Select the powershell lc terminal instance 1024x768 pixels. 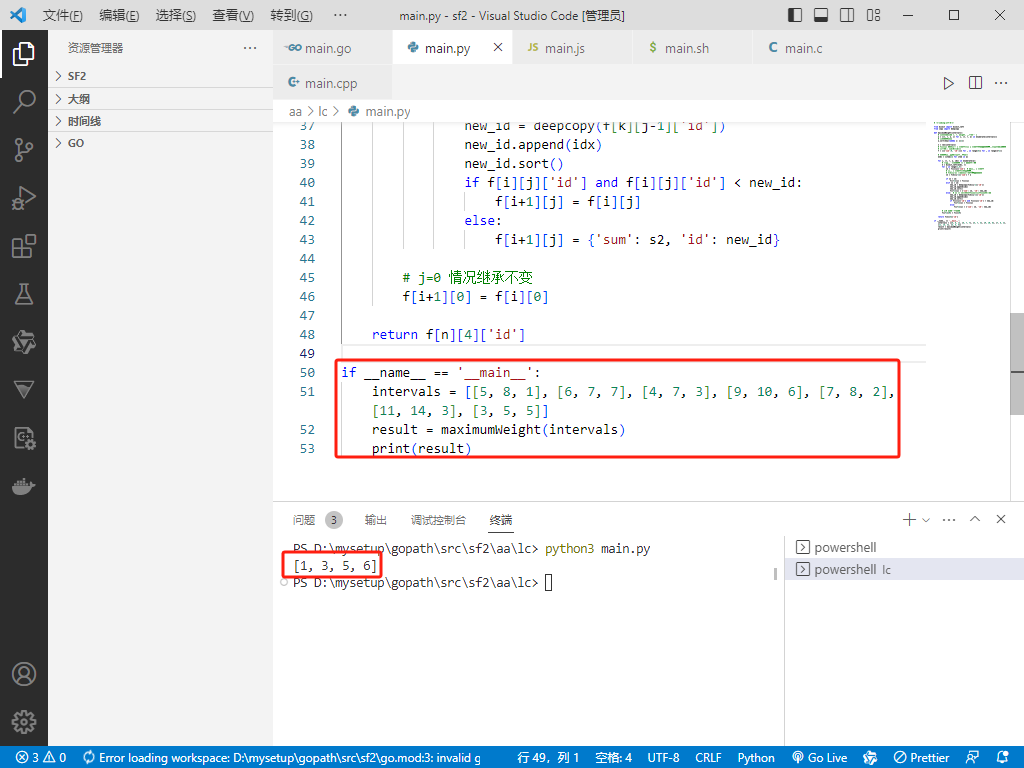[x=904, y=569]
